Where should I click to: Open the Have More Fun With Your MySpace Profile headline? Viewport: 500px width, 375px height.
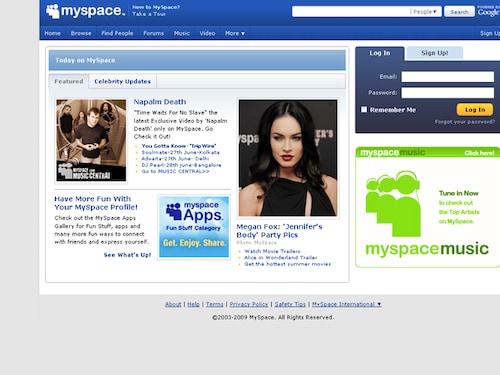point(96,203)
